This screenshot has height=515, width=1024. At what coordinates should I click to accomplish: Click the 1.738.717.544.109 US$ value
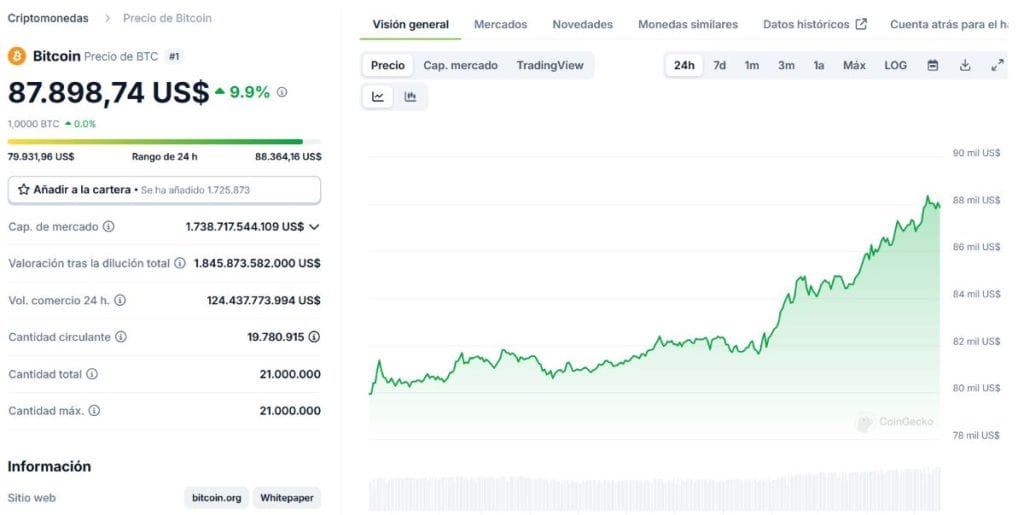[x=245, y=226]
